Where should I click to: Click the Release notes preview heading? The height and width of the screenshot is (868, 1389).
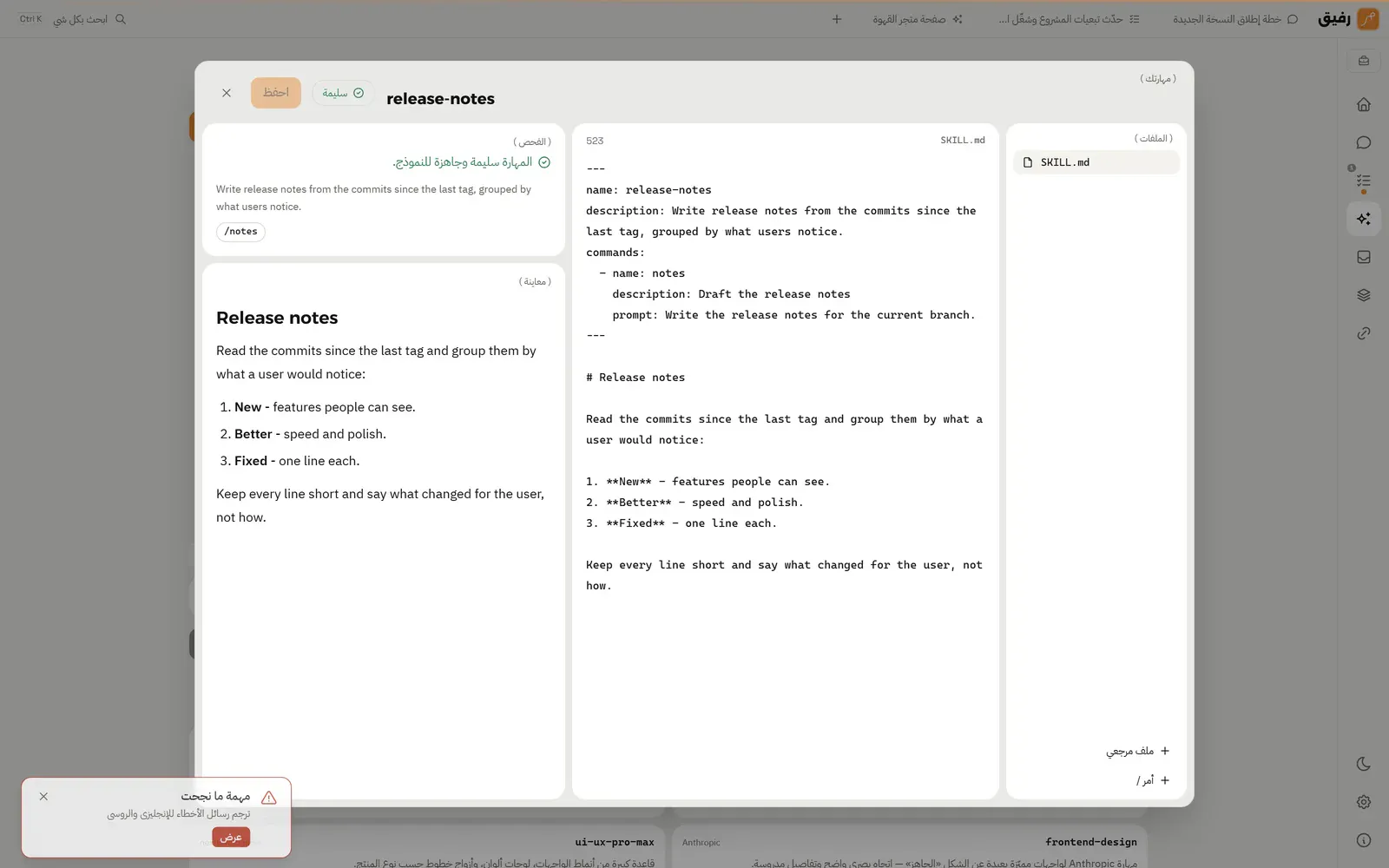[x=277, y=318]
